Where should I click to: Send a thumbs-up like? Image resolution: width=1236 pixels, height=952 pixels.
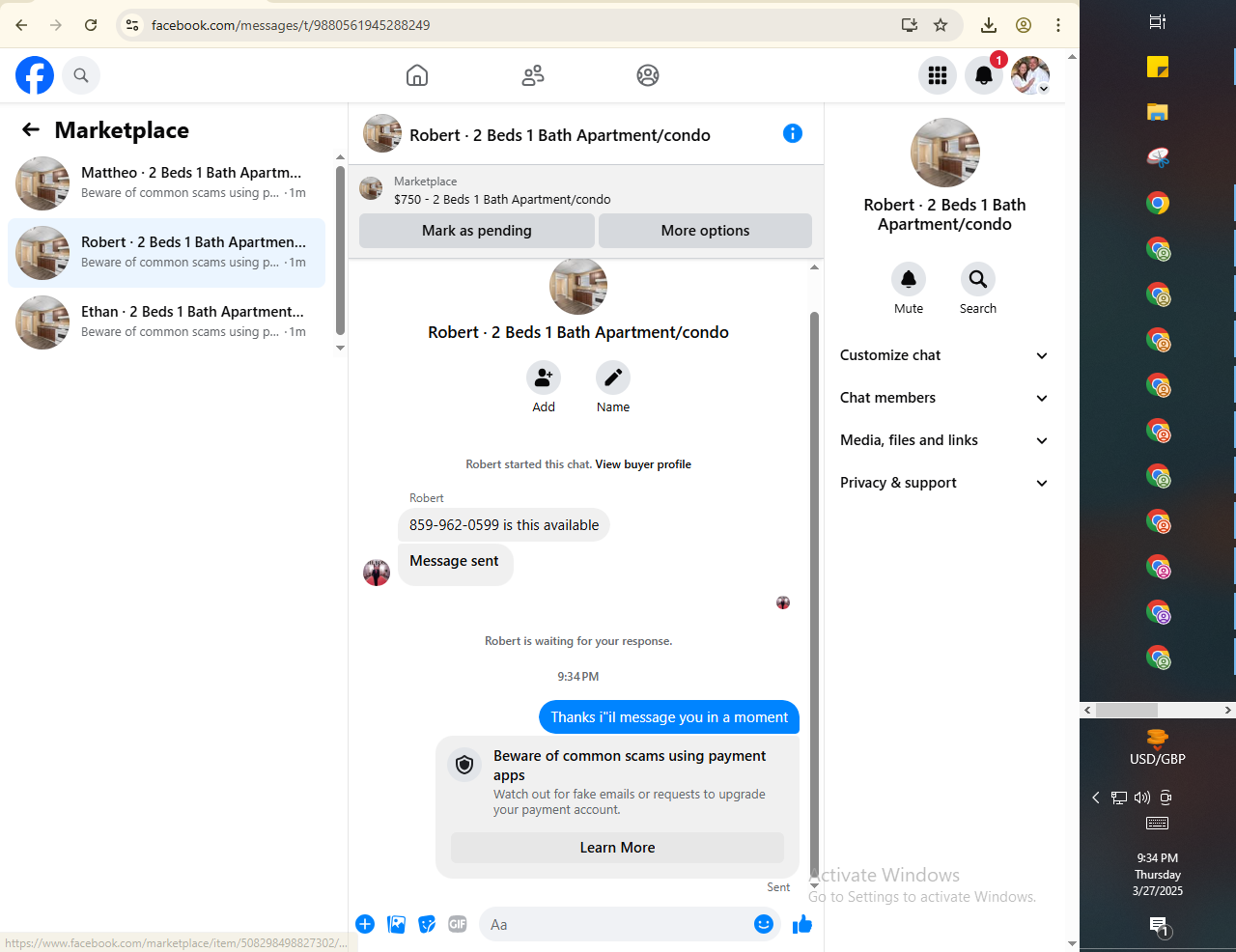(802, 924)
